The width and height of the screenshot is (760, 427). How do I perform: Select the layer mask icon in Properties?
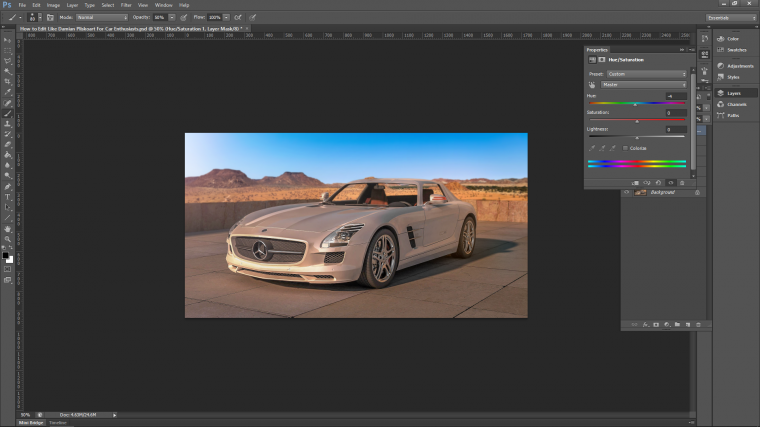[602, 60]
